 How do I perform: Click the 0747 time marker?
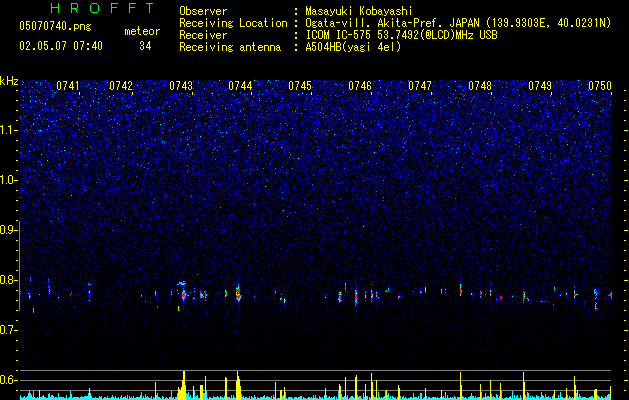420,86
